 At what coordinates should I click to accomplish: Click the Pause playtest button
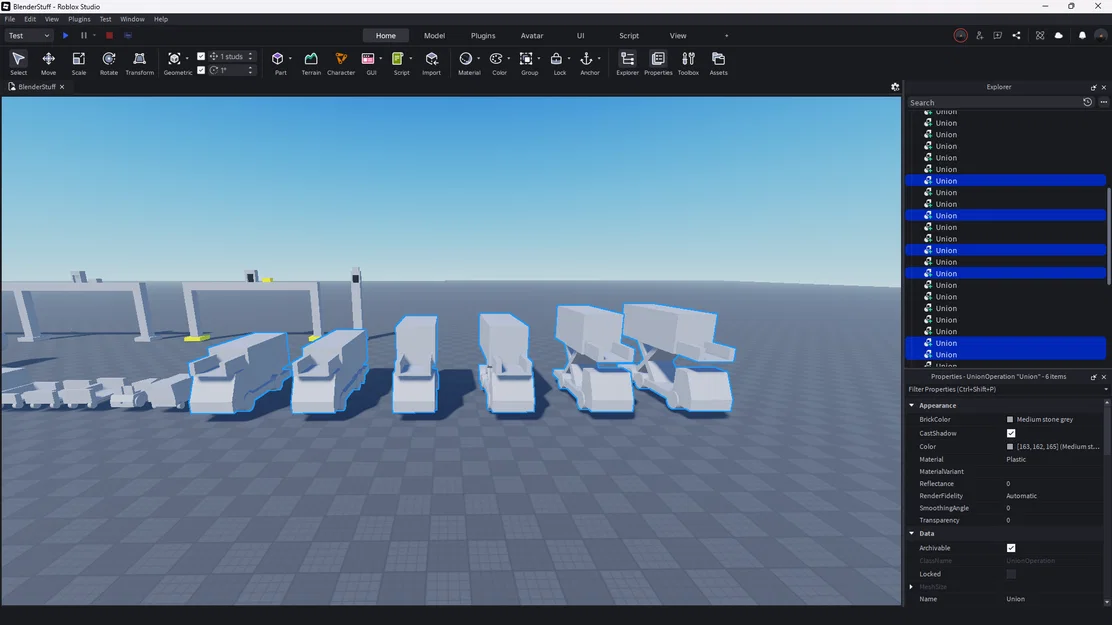pos(84,35)
